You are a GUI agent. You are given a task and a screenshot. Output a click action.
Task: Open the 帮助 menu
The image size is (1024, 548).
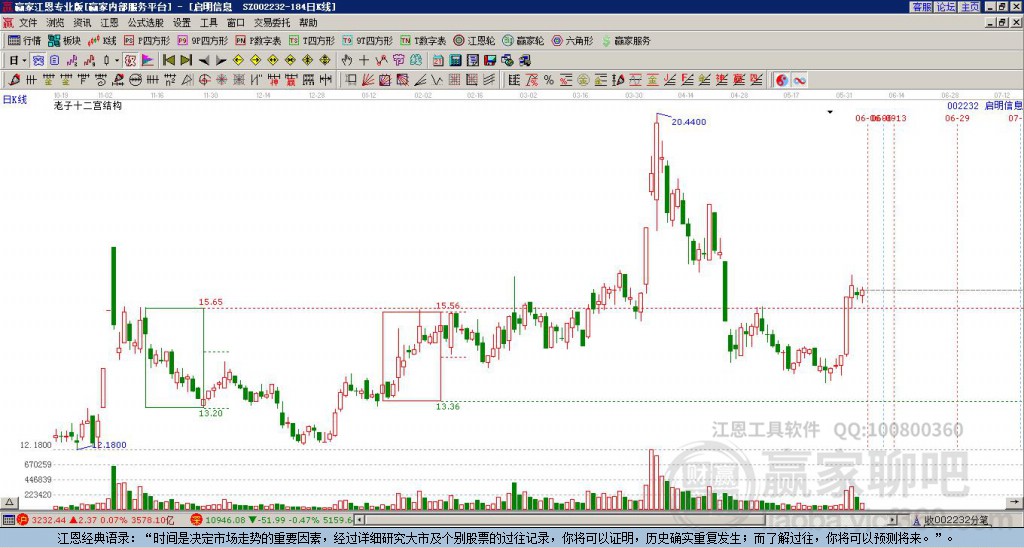coord(308,23)
